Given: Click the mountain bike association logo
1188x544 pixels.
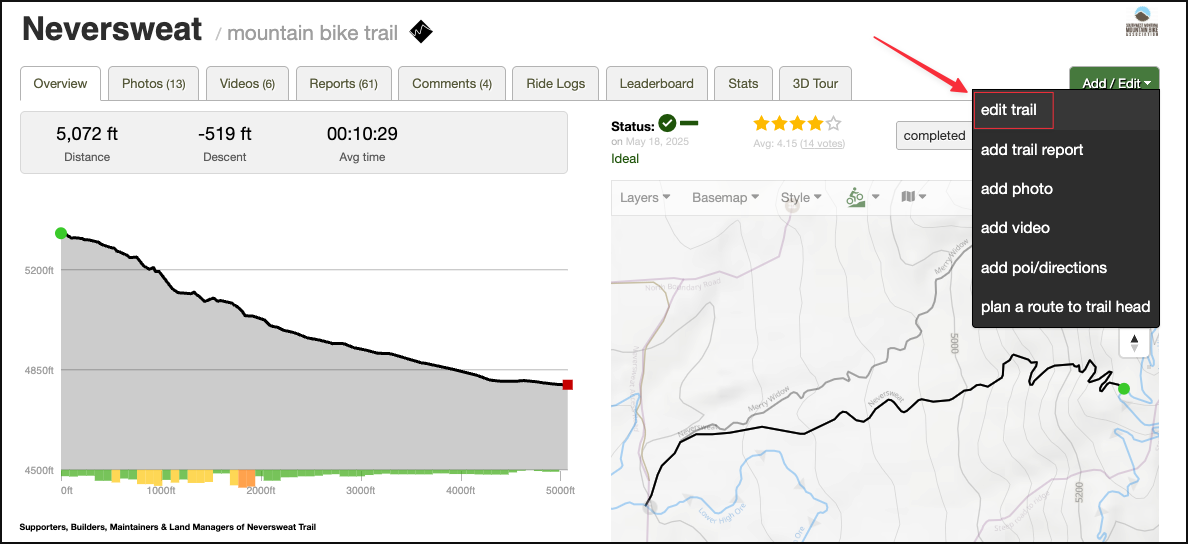Looking at the screenshot, I should [x=1141, y=30].
